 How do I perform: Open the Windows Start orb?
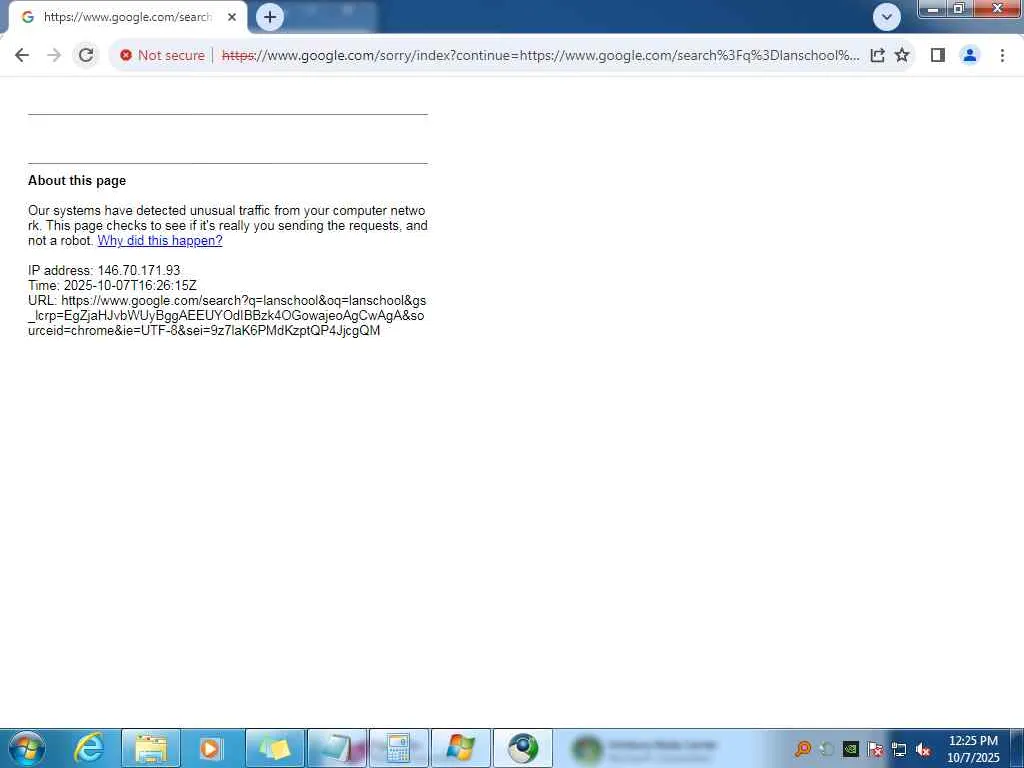point(27,748)
